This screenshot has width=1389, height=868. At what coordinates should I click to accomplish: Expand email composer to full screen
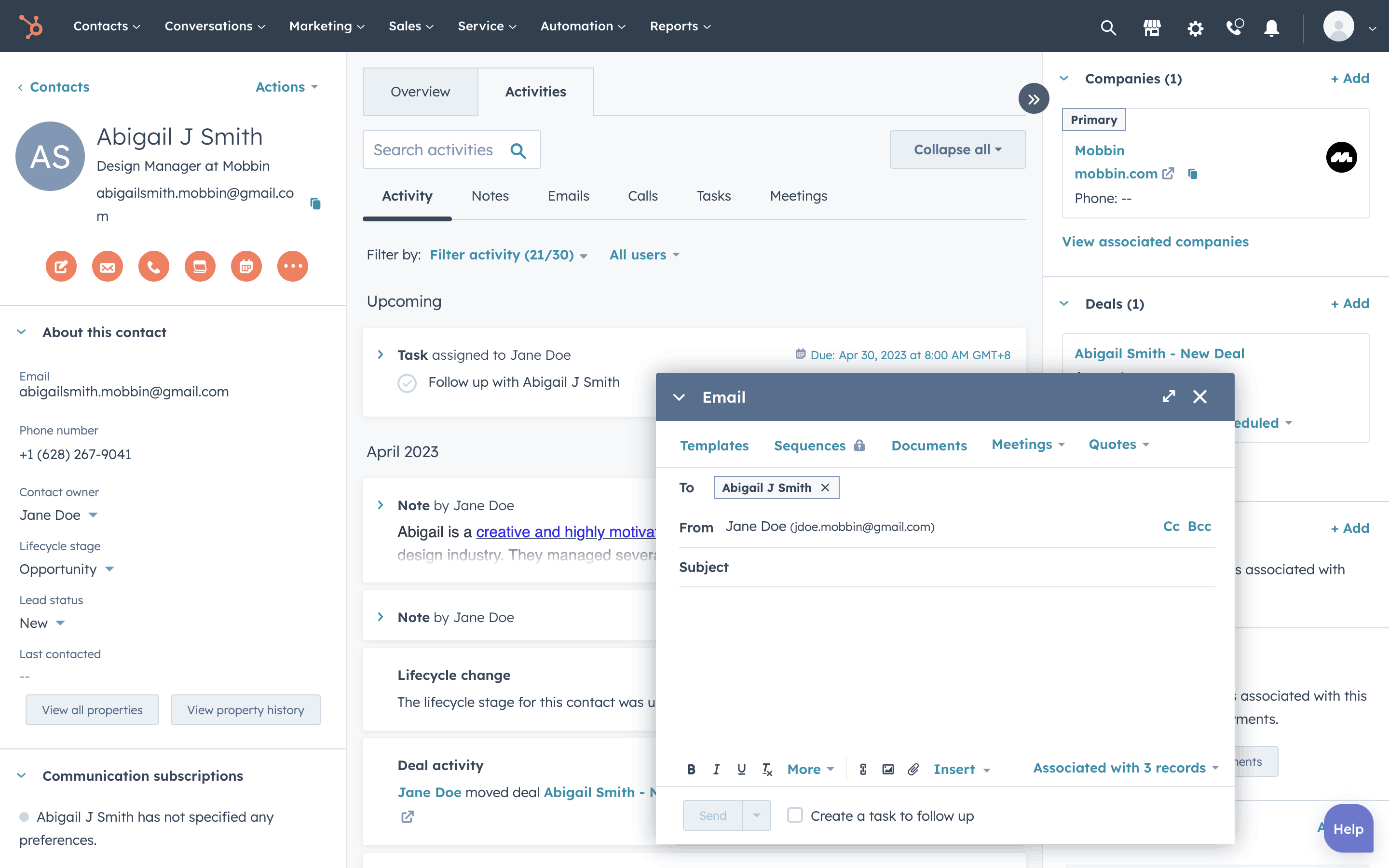coord(1169,397)
